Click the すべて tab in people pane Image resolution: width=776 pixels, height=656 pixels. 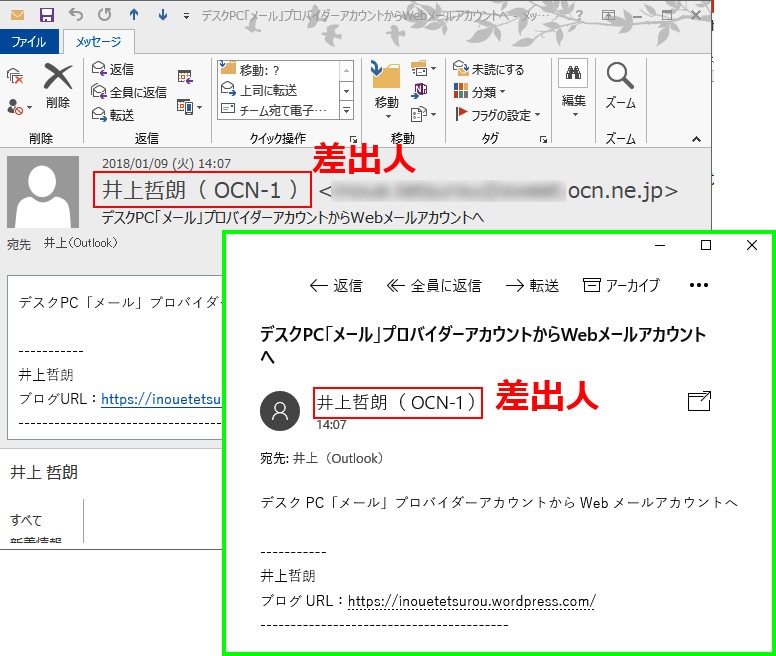coord(26,520)
